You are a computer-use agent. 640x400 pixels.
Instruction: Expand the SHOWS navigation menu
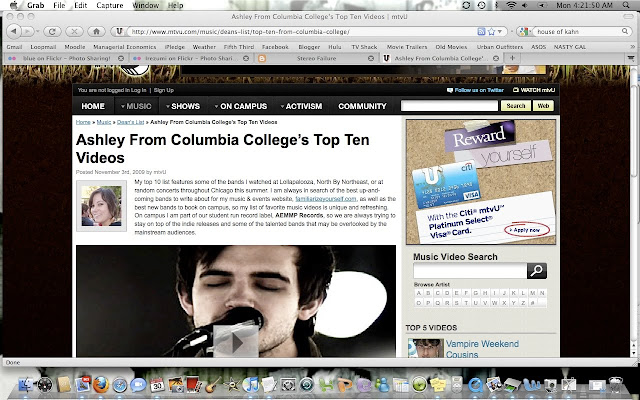click(182, 106)
